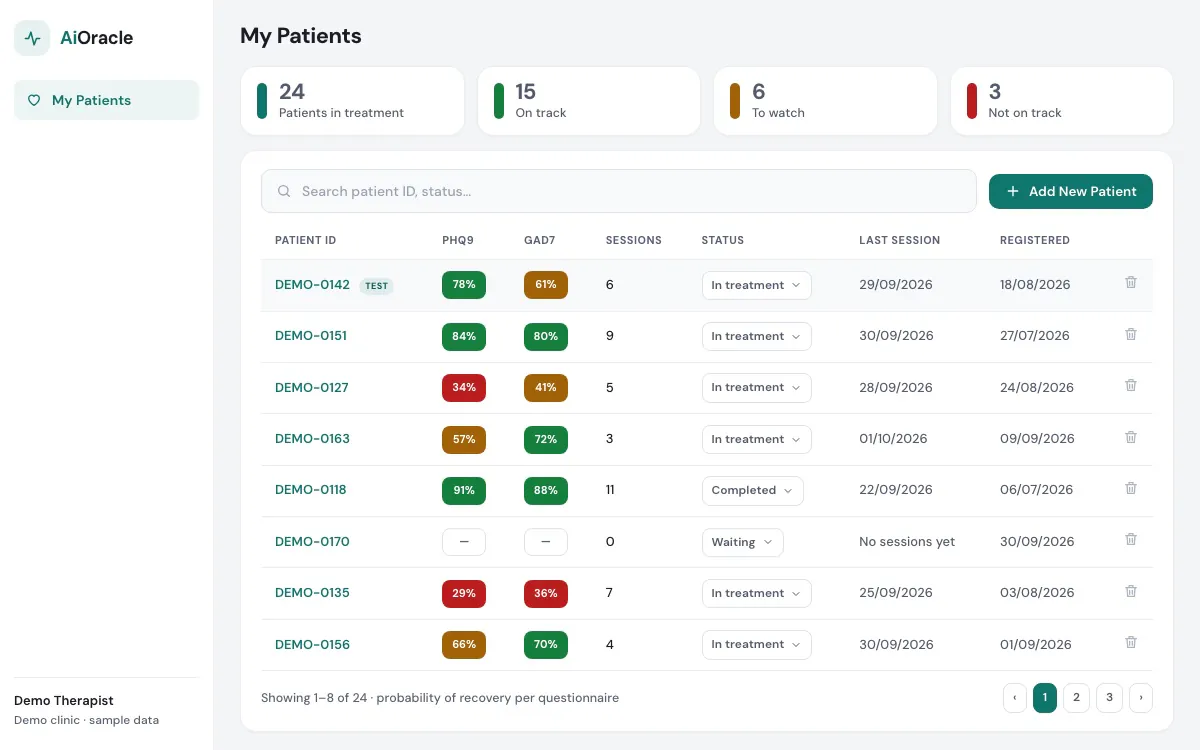Open My Patients in sidebar
Image resolution: width=1200 pixels, height=750 pixels.
pos(106,100)
